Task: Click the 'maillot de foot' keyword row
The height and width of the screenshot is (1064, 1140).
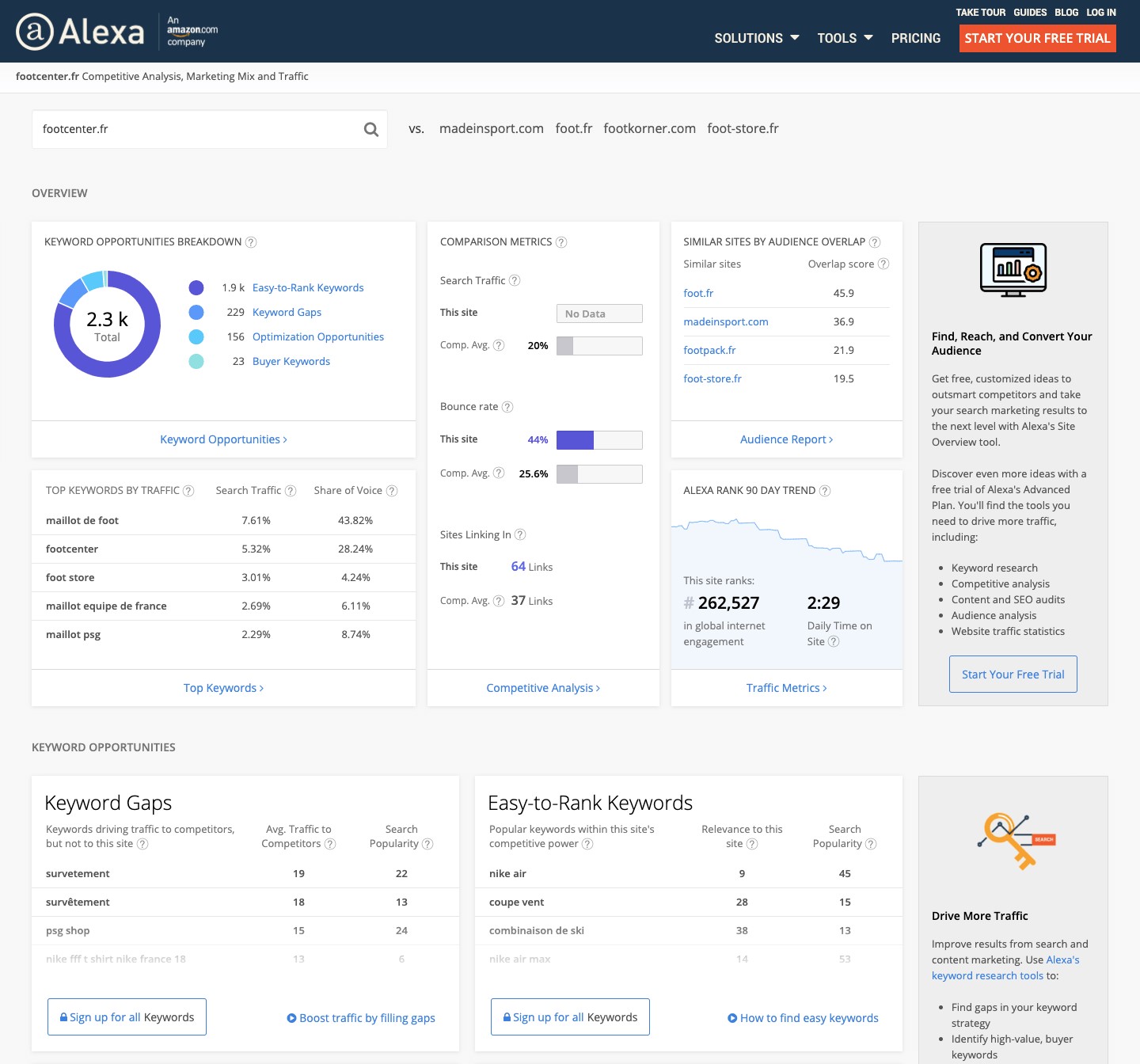Action: (x=223, y=521)
